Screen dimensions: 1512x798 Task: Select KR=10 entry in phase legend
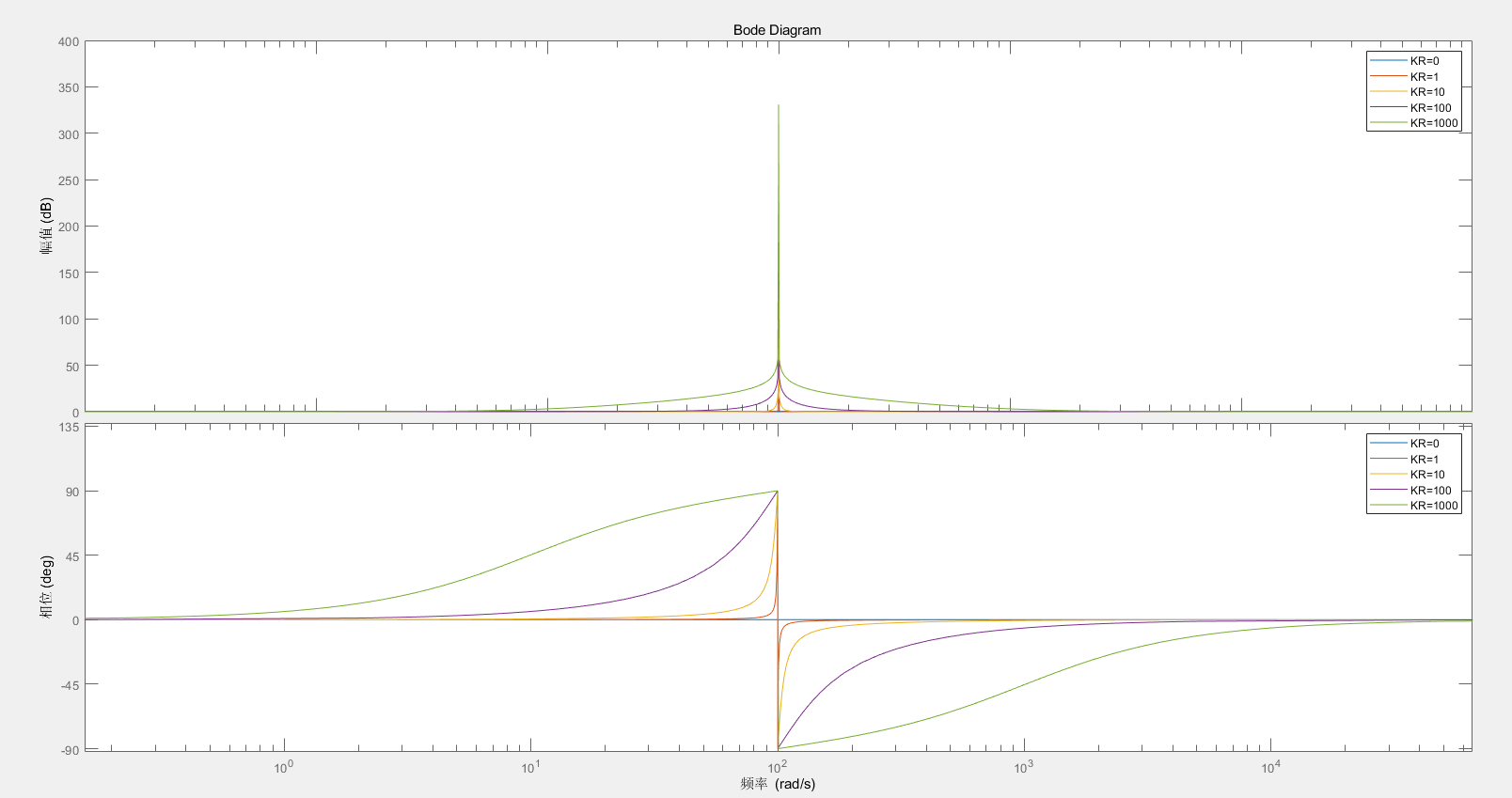[1426, 475]
